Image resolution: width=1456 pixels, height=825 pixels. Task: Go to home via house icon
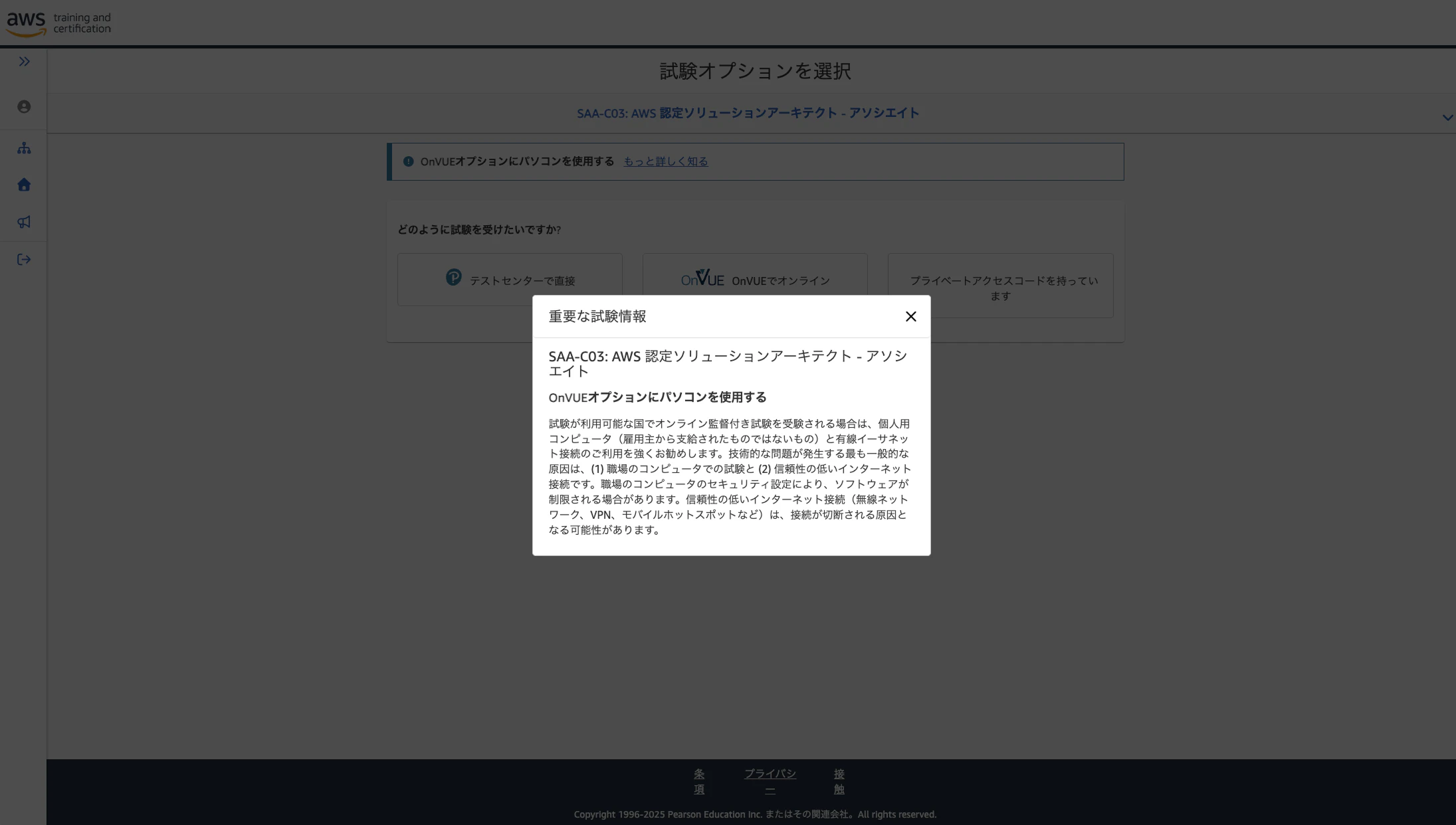pos(24,185)
